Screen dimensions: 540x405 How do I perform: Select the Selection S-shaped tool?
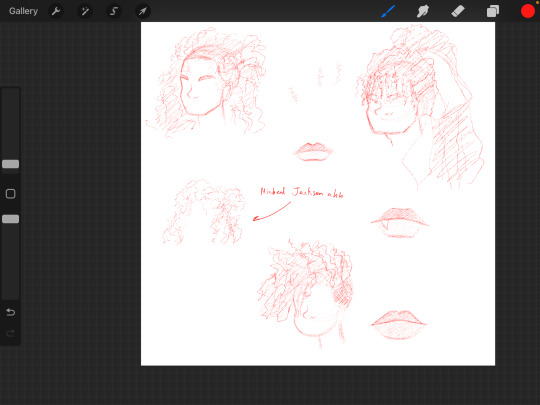114,11
